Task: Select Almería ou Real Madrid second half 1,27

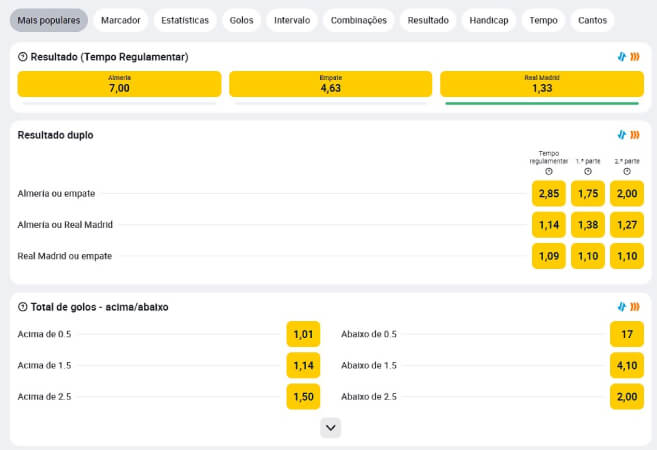Action: tap(627, 225)
